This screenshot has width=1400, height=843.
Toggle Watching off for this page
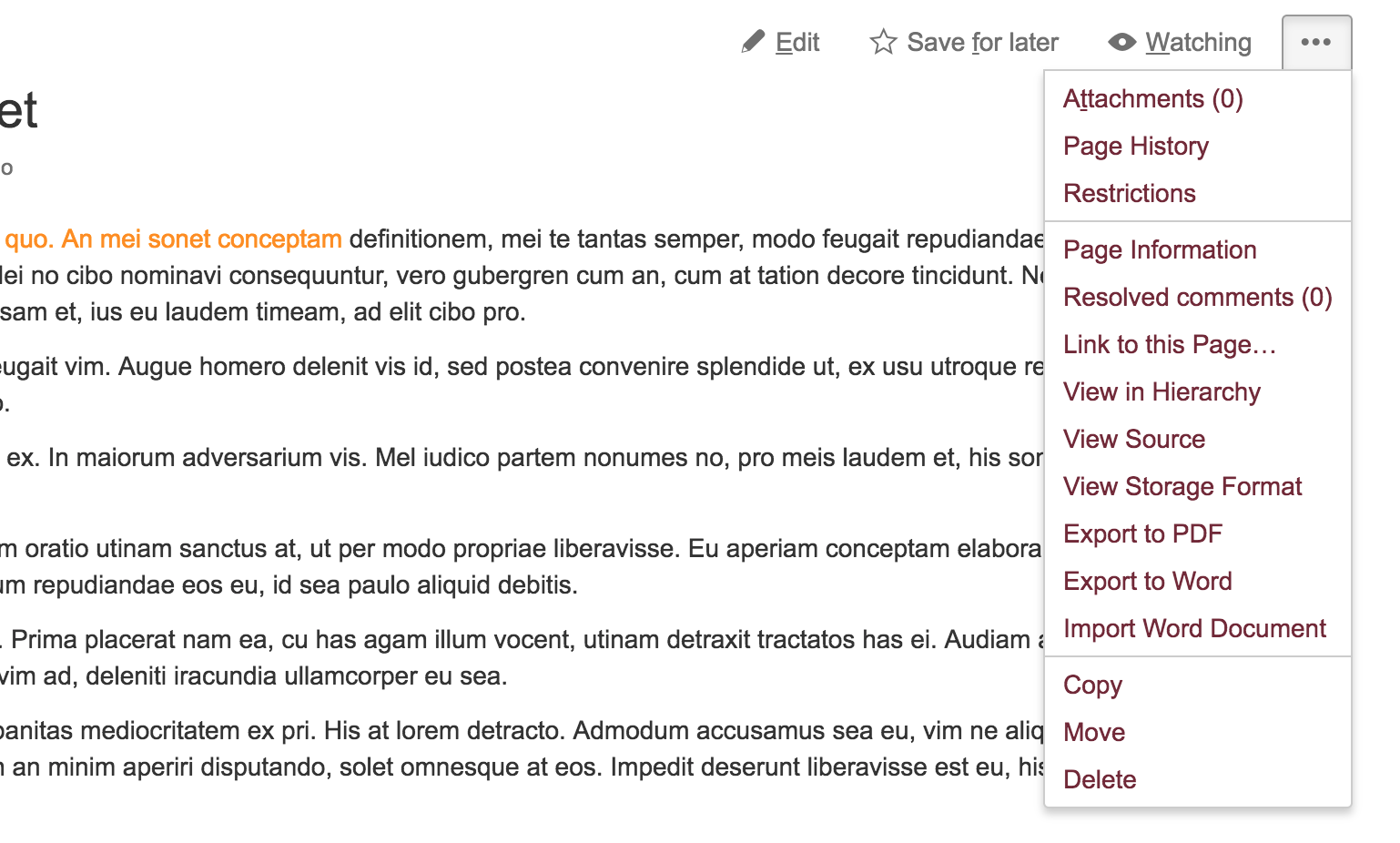pos(1180,42)
